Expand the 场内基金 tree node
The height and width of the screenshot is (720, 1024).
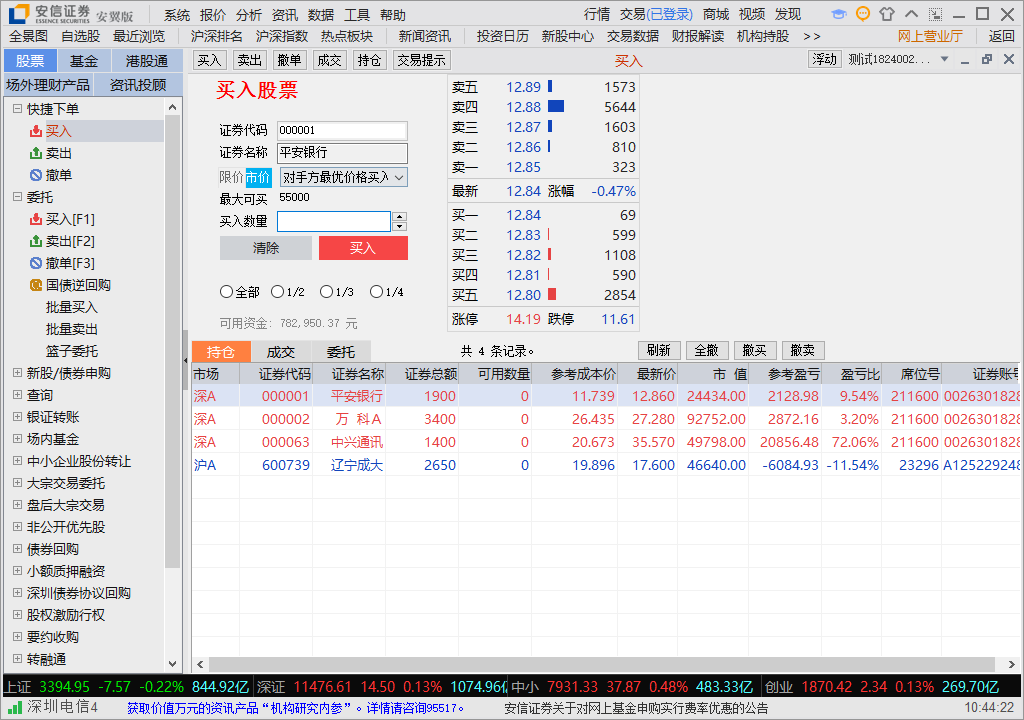(18, 438)
